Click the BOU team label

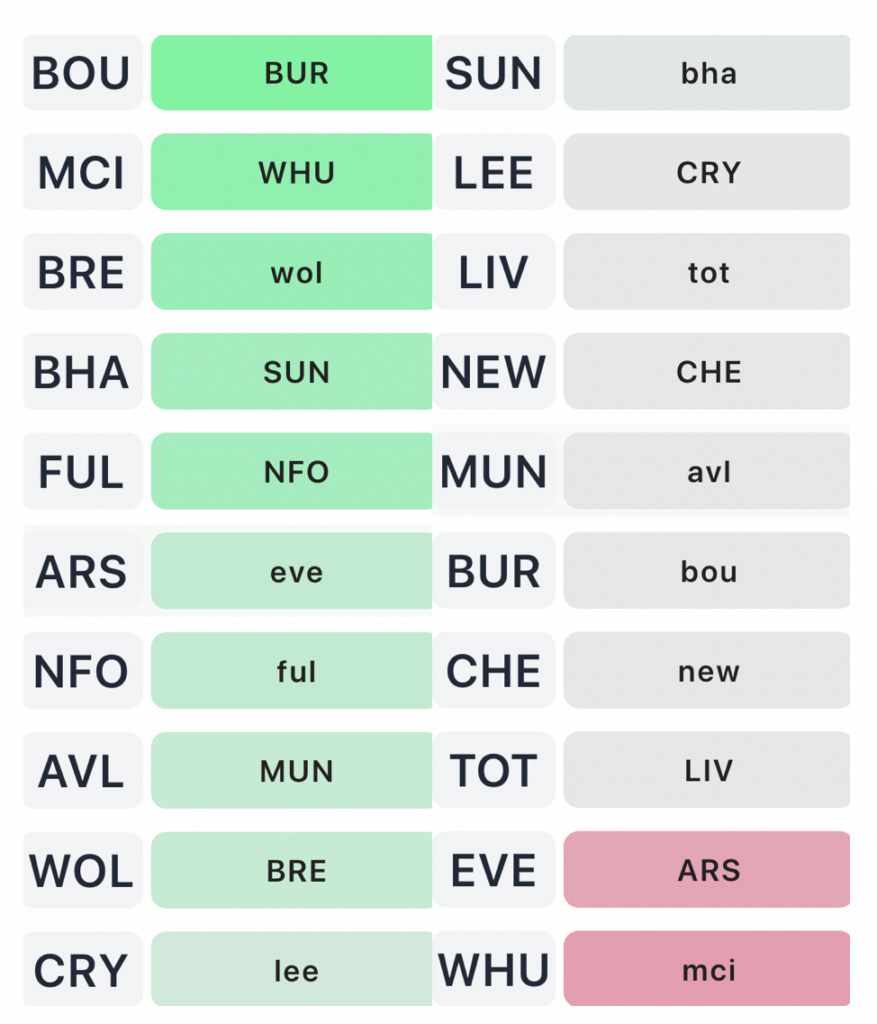click(82, 73)
